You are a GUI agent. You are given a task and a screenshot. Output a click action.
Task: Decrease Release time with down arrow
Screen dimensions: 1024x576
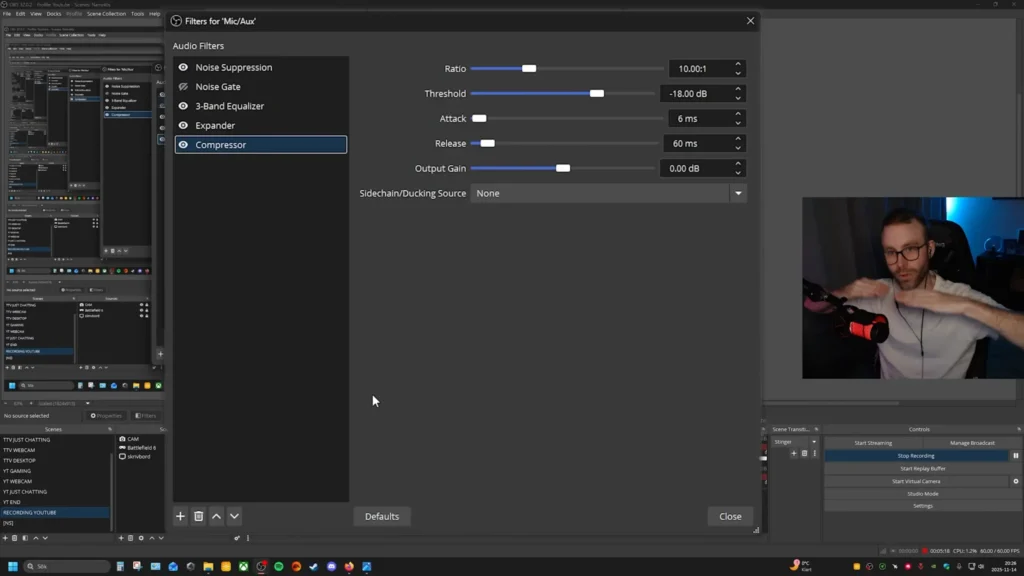(738, 148)
